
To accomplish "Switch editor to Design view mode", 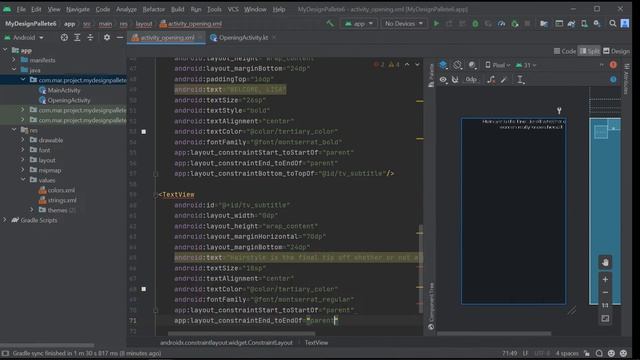I will pos(616,51).
